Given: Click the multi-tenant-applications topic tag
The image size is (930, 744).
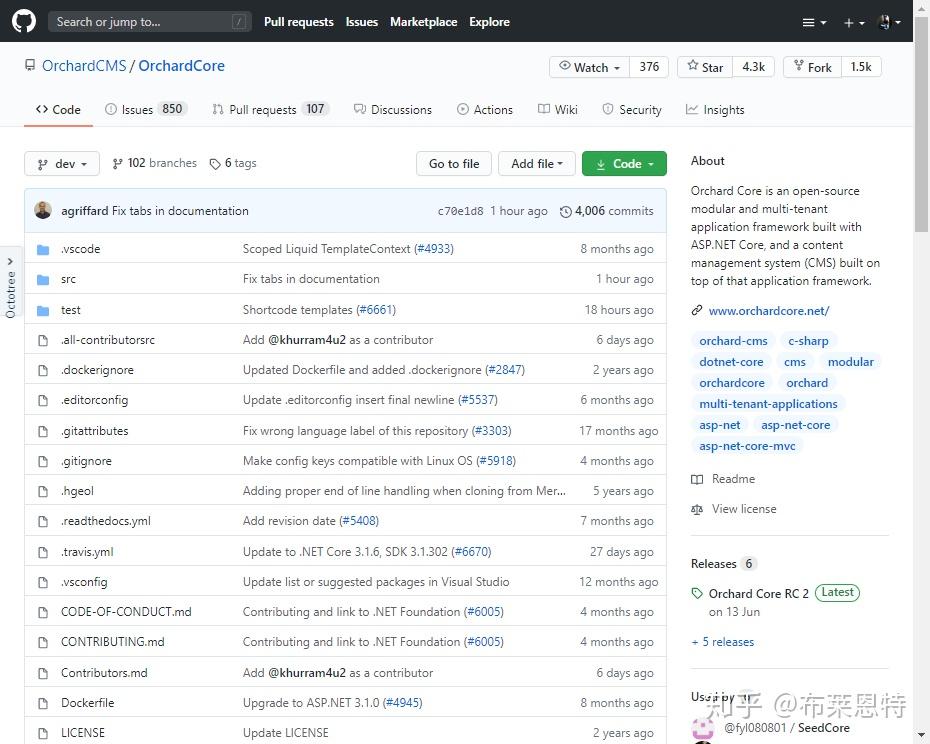Looking at the screenshot, I should click(768, 403).
